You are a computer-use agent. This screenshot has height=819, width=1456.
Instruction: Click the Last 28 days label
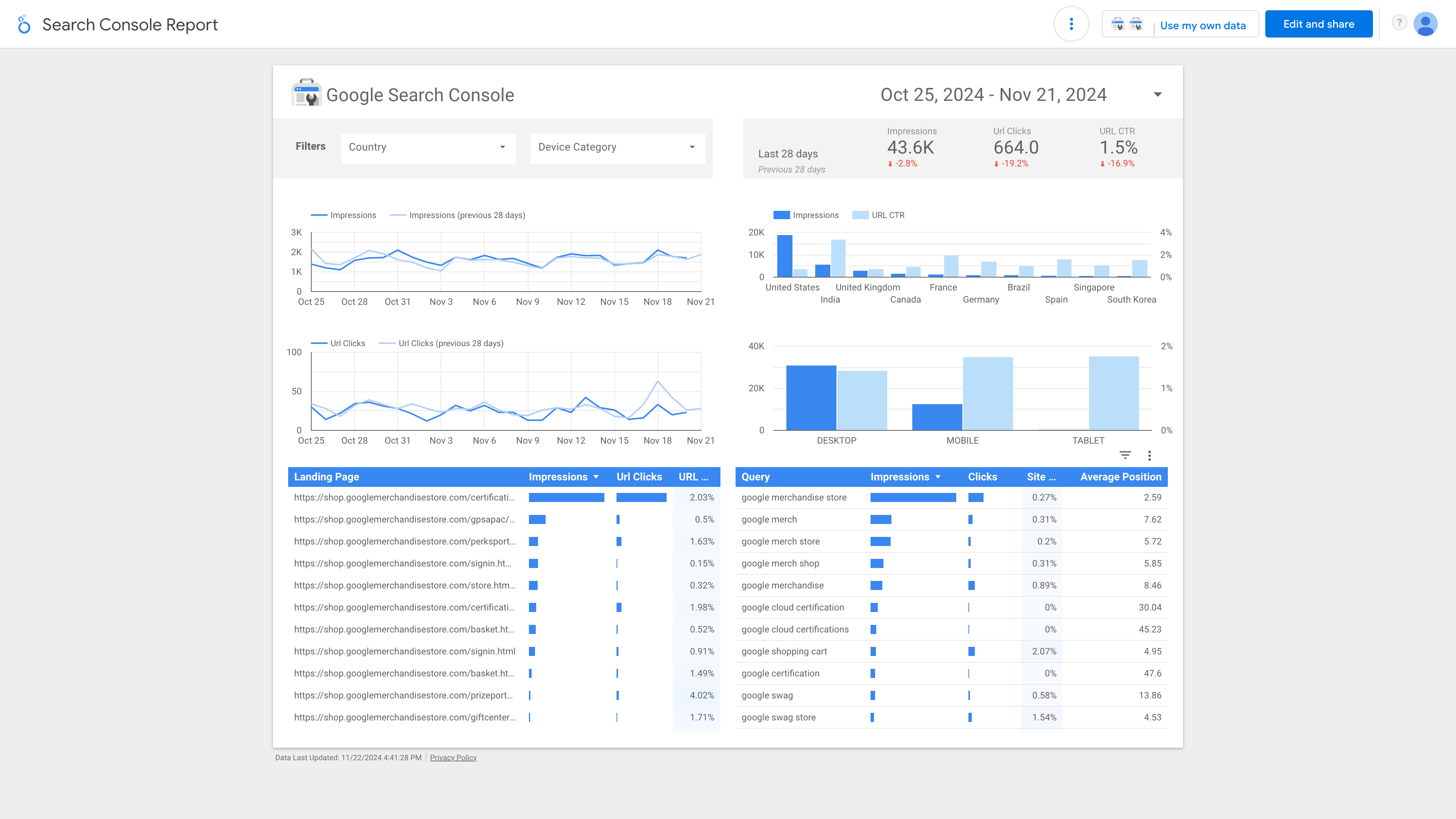click(788, 154)
